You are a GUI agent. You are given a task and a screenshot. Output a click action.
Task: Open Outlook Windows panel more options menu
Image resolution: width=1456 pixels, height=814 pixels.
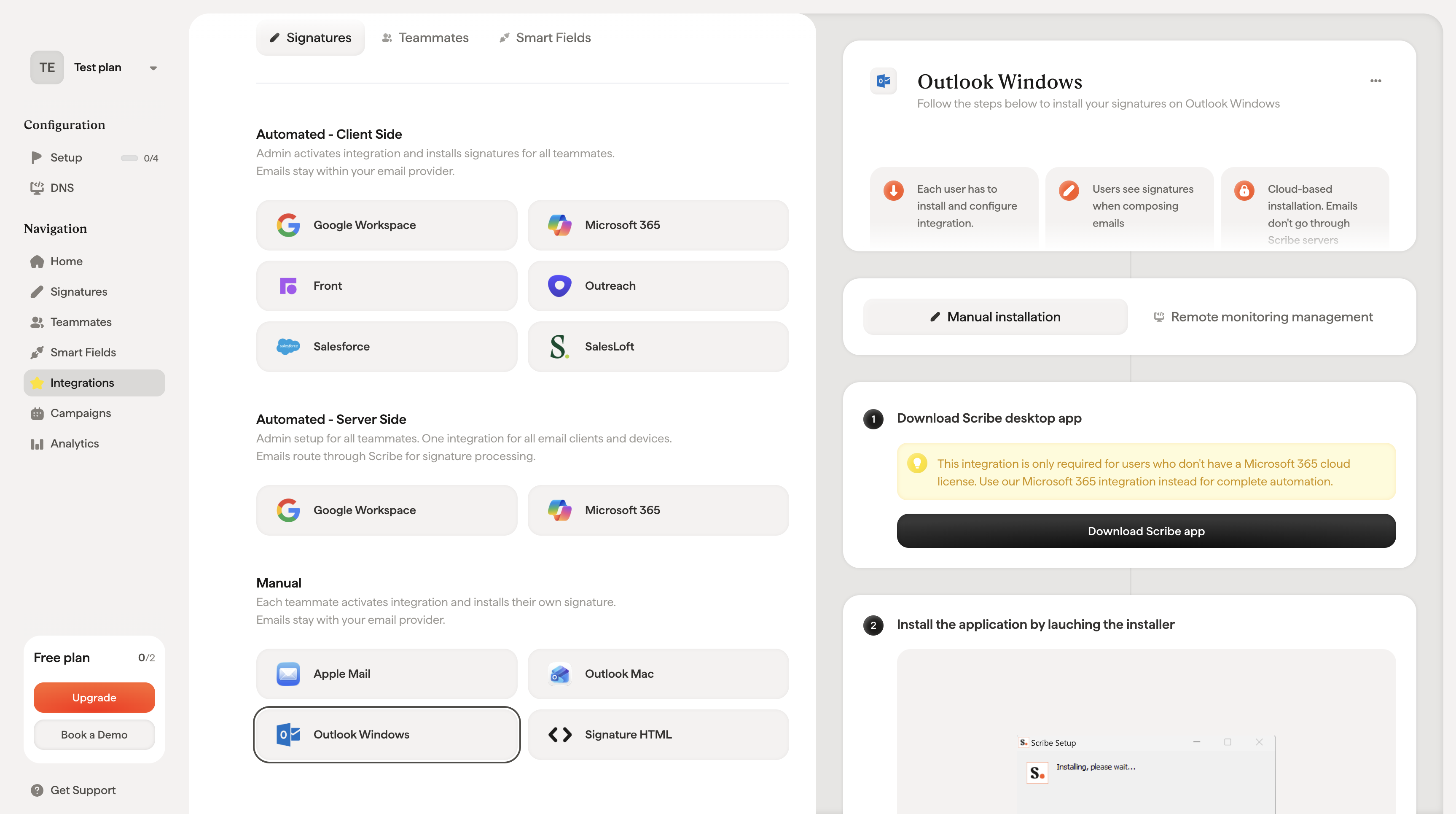tap(1376, 81)
